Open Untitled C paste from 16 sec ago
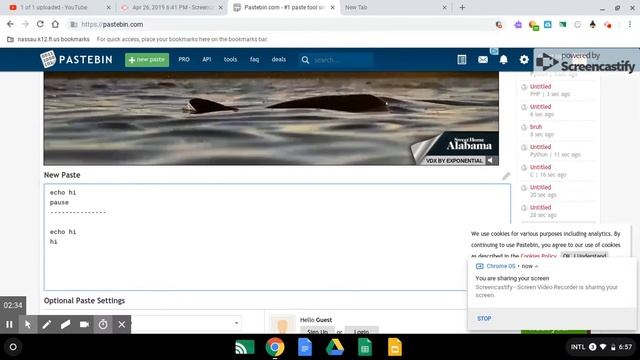 point(540,167)
